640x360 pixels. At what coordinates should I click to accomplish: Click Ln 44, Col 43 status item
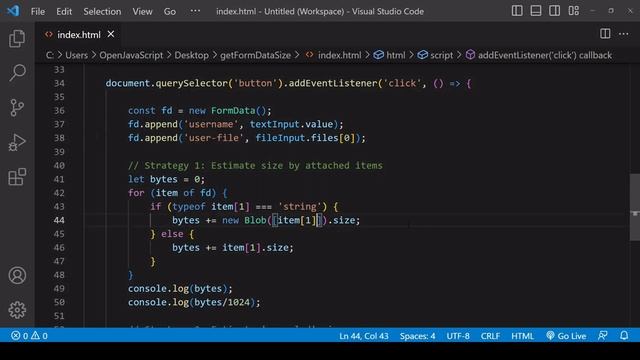pyautogui.click(x=364, y=336)
